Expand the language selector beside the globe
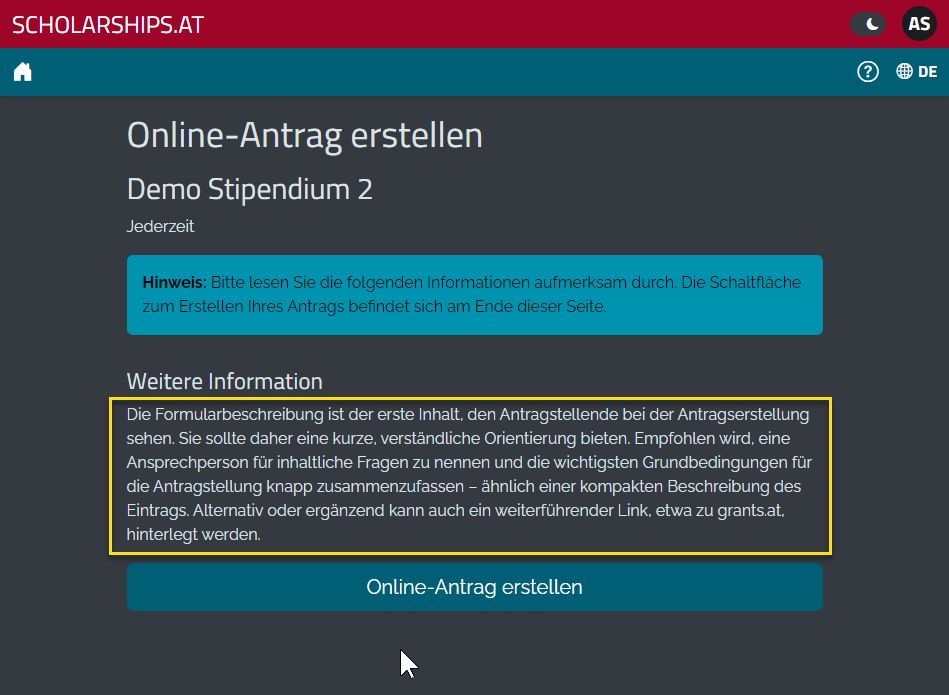Screen dimensions: 949x695 click(929, 71)
